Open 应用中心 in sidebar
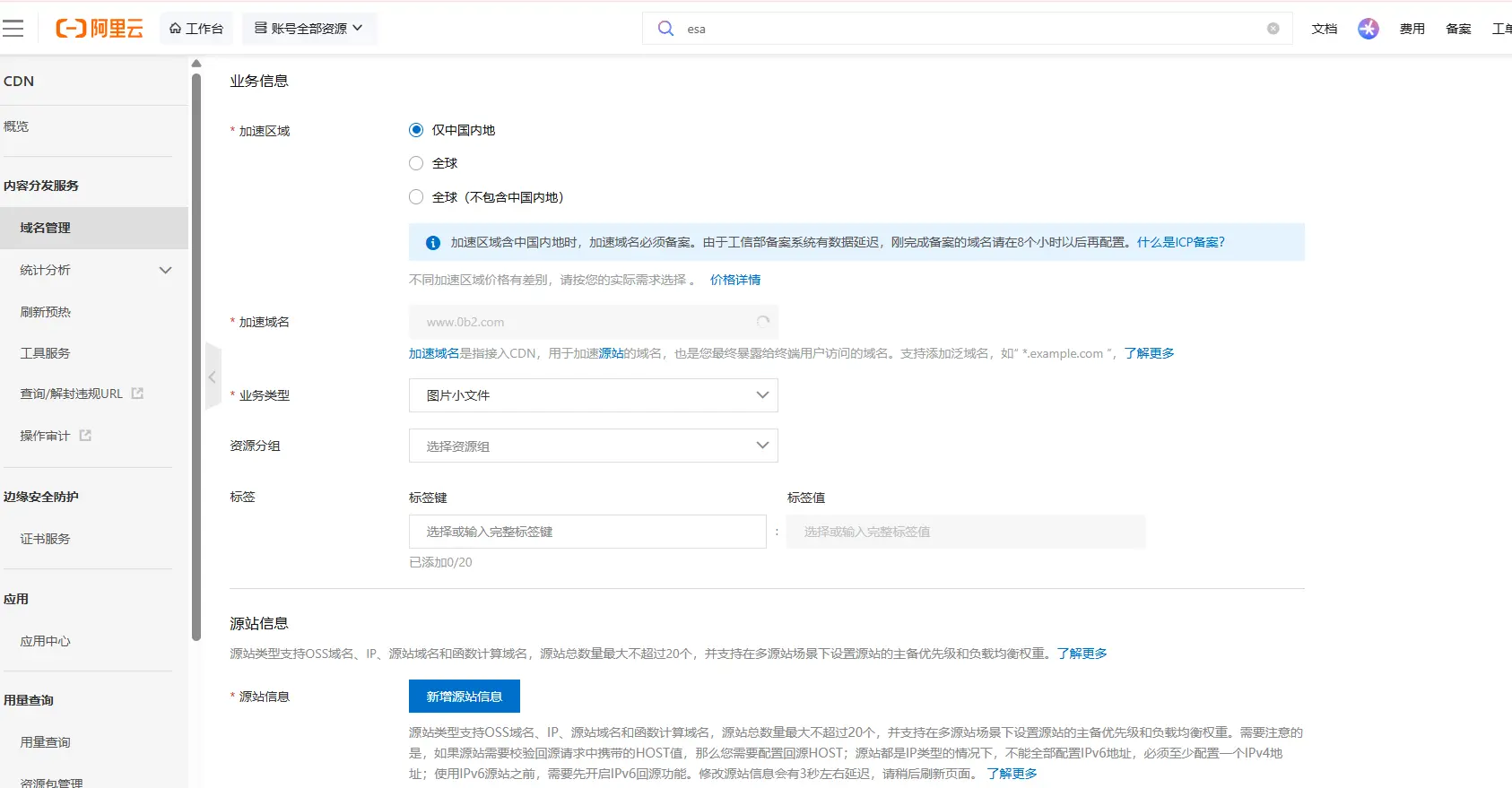1512x788 pixels. (45, 641)
